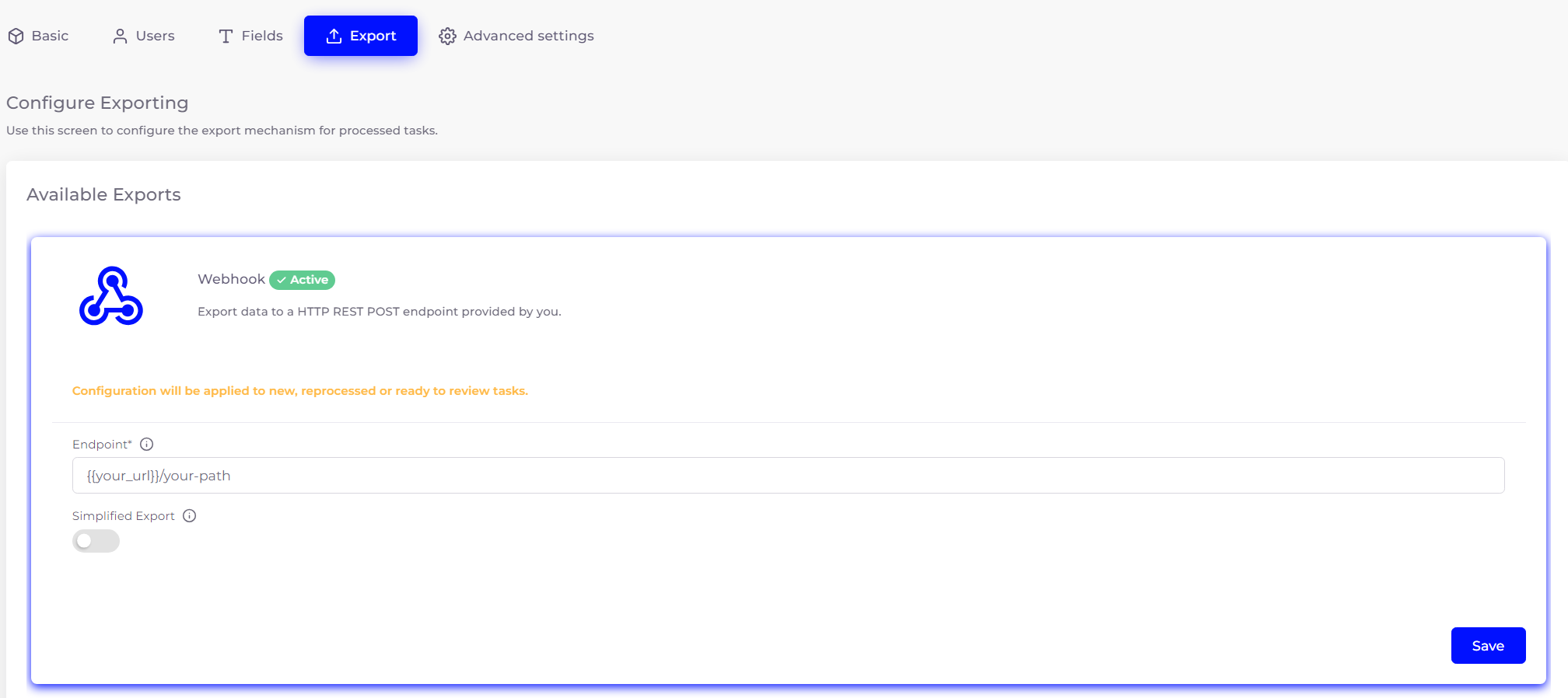Click the gear icon for Advanced settings
This screenshot has width=1568, height=698.
tap(447, 37)
